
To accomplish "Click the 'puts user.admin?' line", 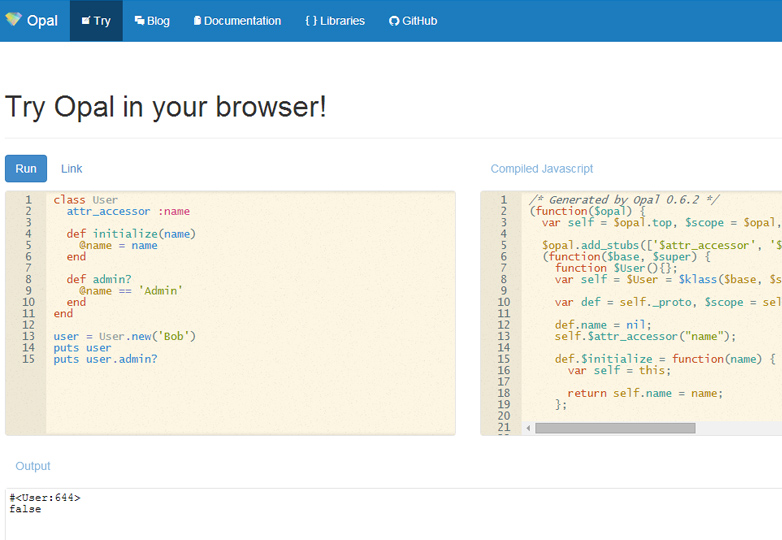I will coord(105,359).
